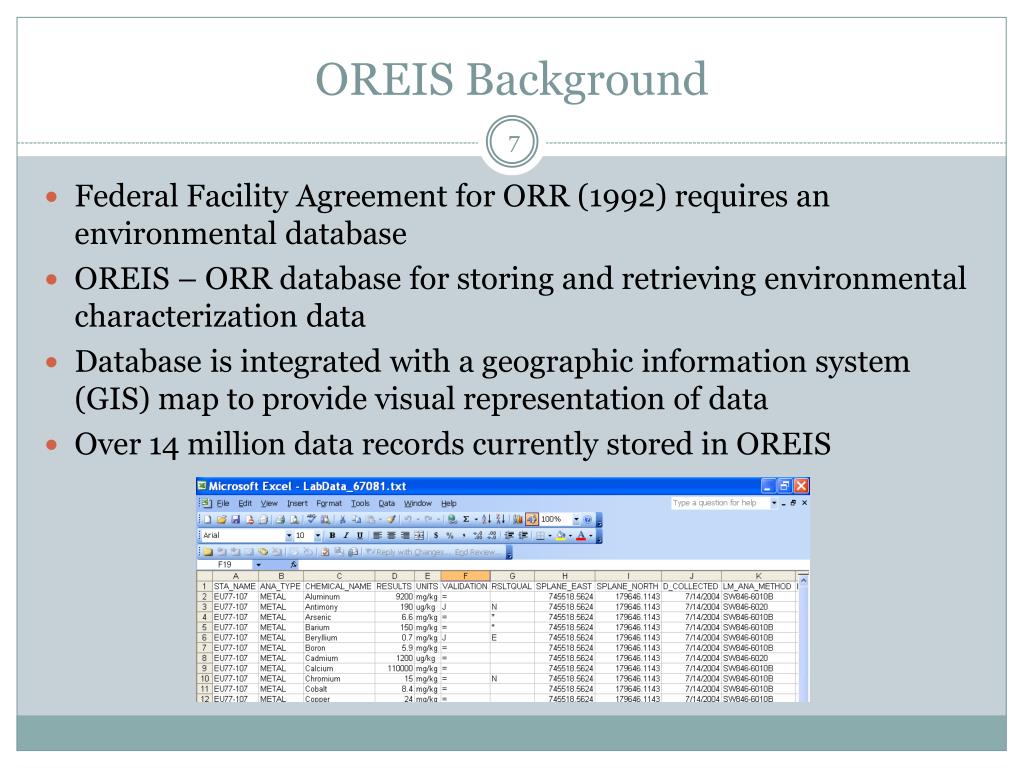Click the Excel Help question-mark icon

[x=587, y=519]
